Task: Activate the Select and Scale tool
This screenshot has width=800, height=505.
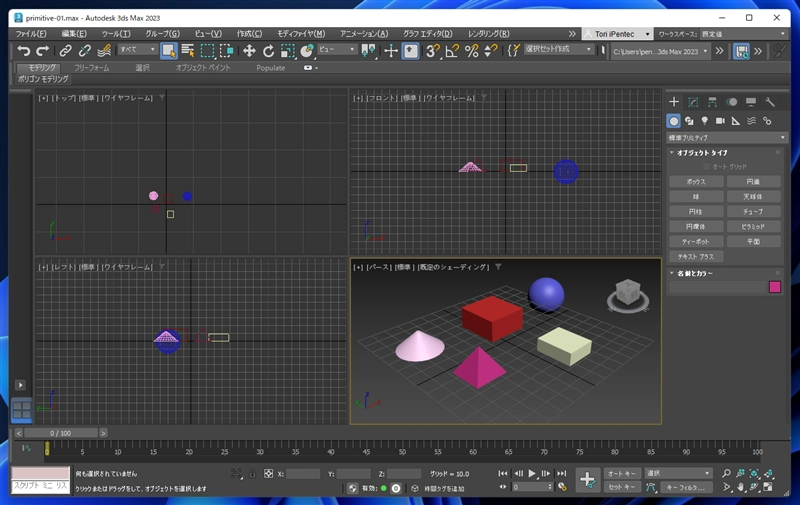Action: 288,50
